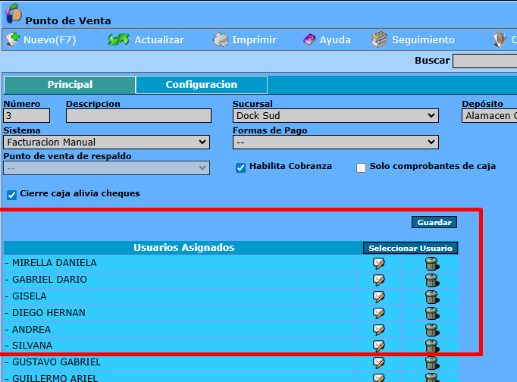Click the Número input field
Image resolution: width=517 pixels, height=382 pixels.
(27, 116)
